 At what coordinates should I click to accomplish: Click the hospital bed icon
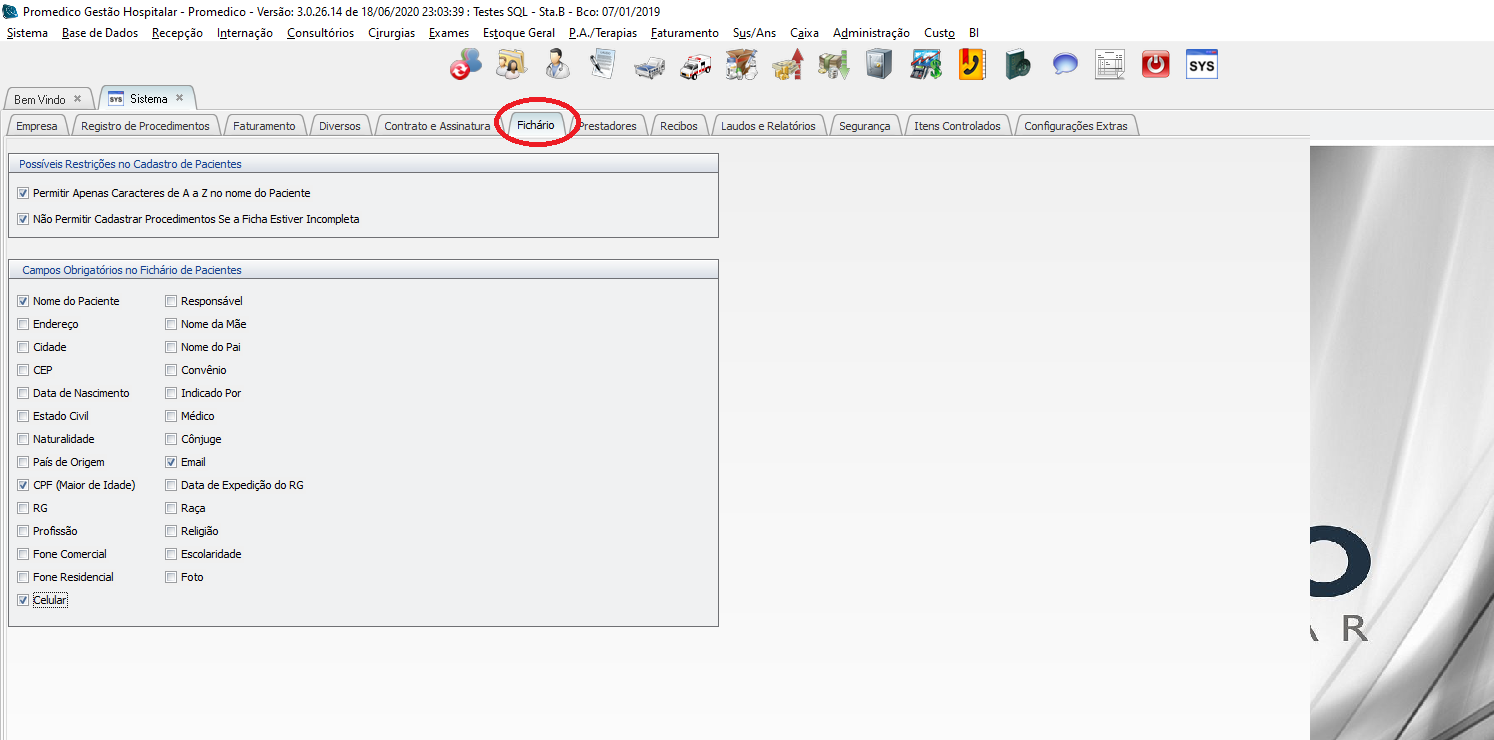(x=649, y=65)
